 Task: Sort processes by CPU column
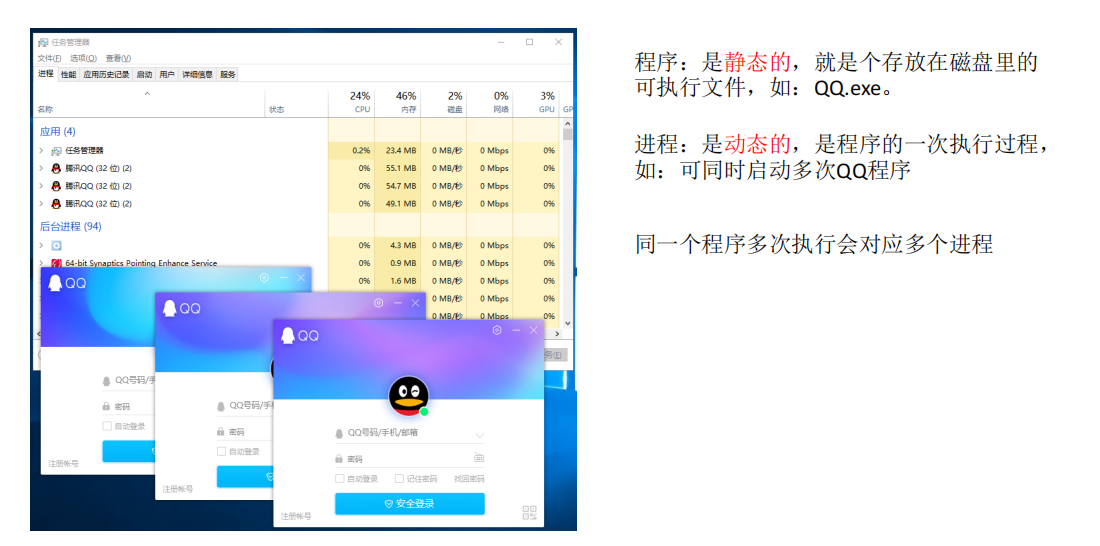(x=351, y=102)
